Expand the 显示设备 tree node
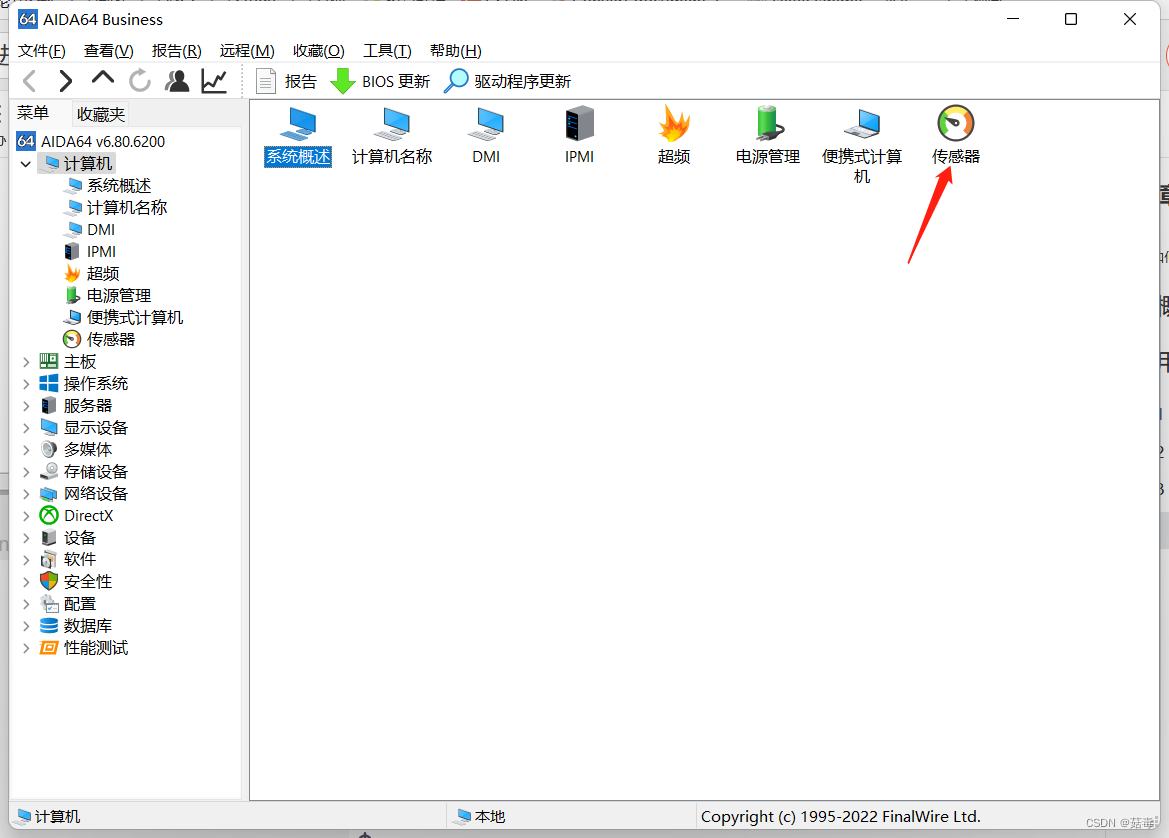Screen dimensions: 1169x838 point(26,428)
